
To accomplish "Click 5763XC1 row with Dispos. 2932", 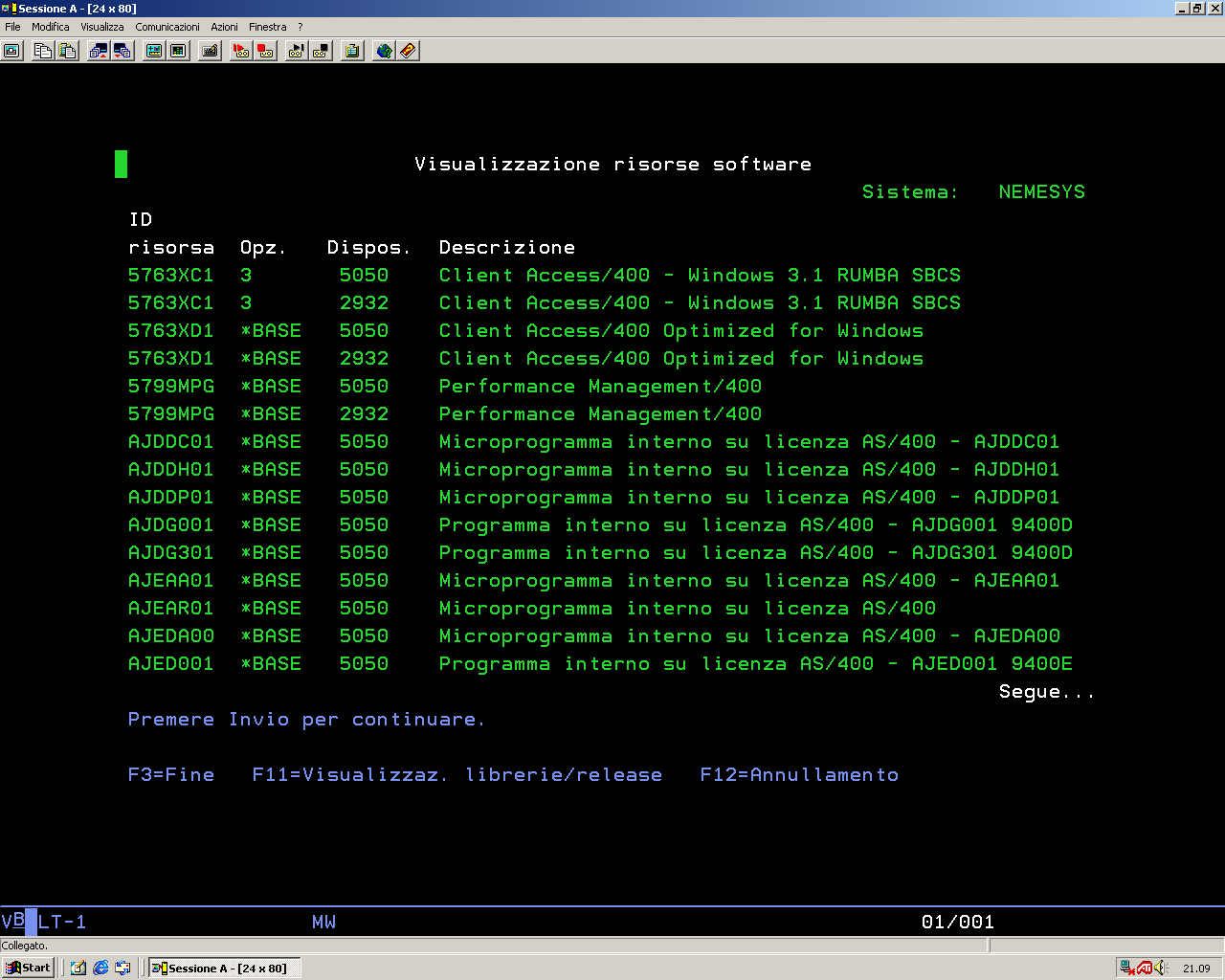I will tap(545, 302).
